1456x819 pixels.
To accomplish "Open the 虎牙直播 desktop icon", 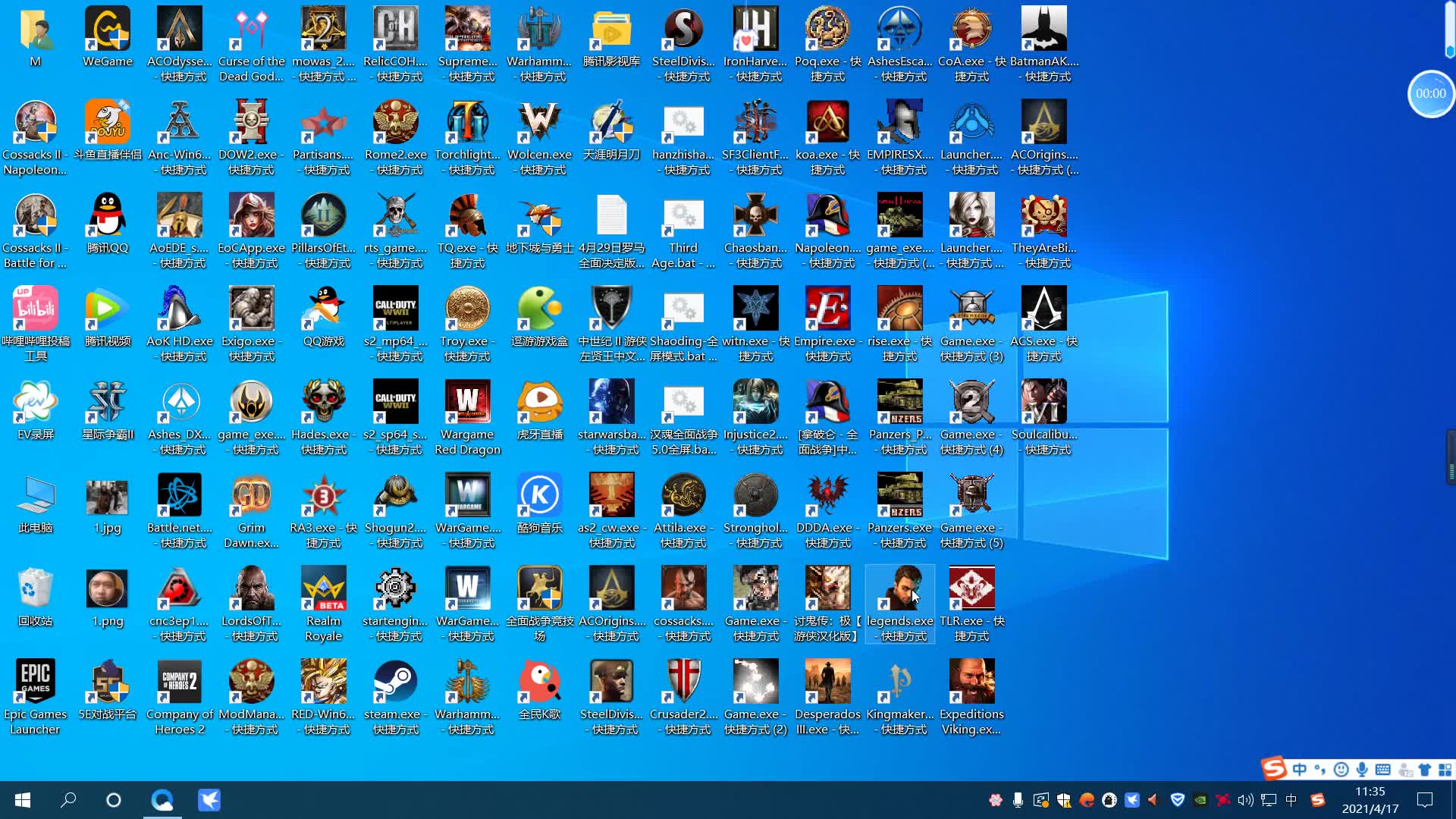I will pos(539,409).
